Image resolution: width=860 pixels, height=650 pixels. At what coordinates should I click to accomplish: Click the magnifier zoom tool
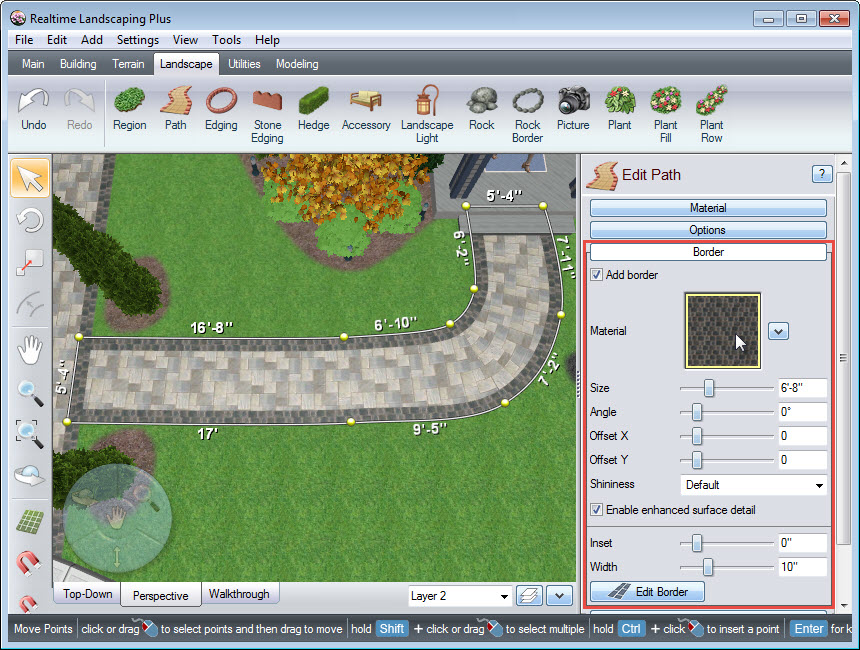click(30, 393)
